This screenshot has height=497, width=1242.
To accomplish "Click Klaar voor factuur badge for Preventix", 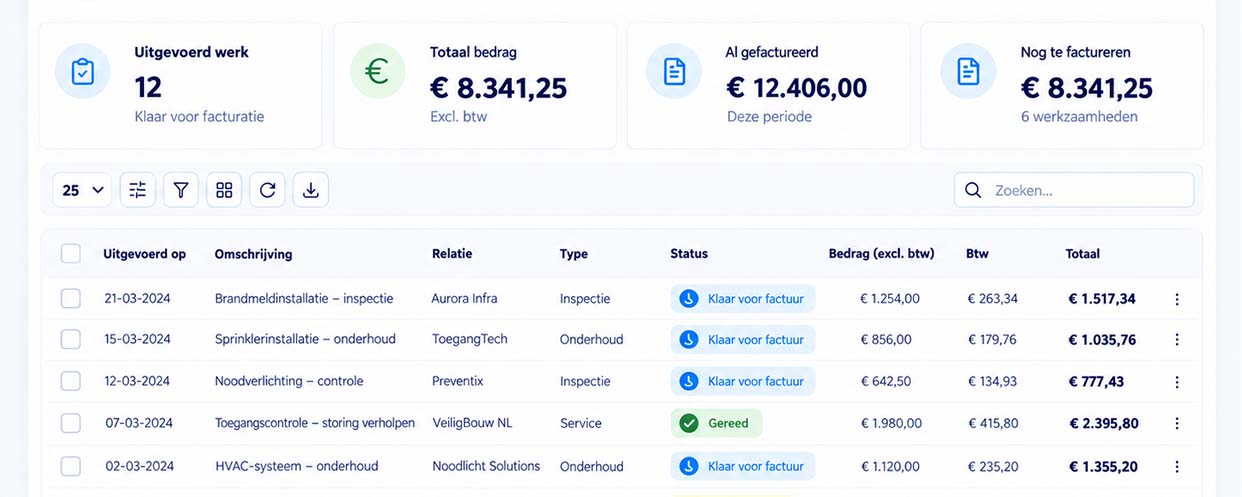I will pos(743,381).
